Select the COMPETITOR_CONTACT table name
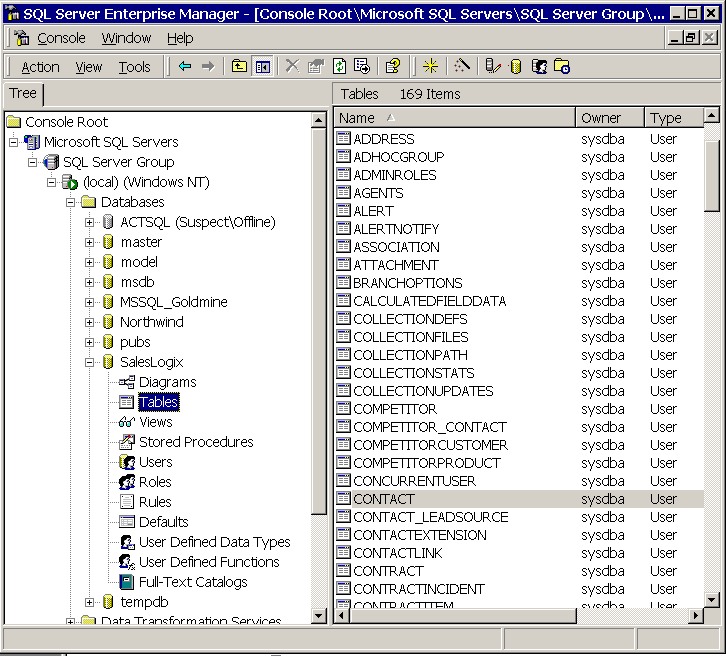 [x=430, y=427]
